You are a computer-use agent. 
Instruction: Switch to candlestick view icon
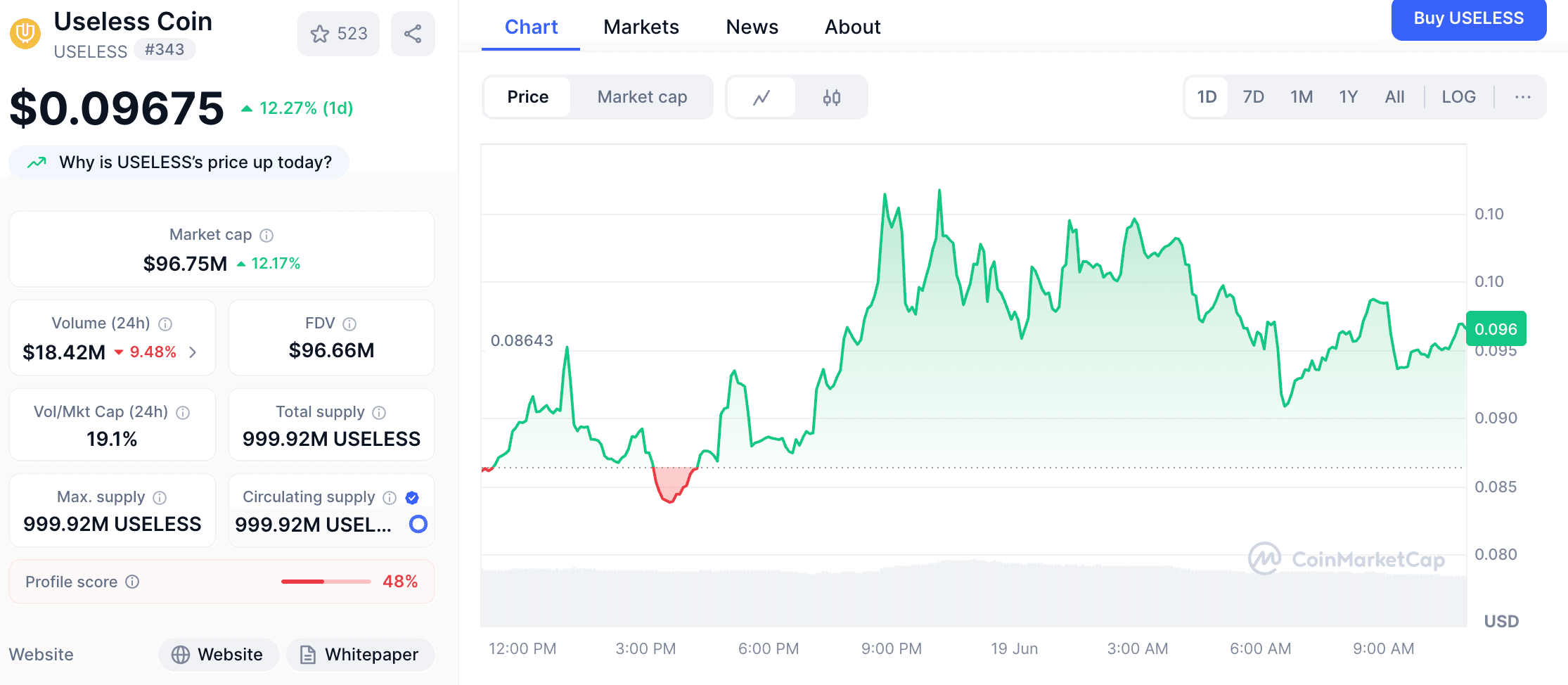coord(831,97)
